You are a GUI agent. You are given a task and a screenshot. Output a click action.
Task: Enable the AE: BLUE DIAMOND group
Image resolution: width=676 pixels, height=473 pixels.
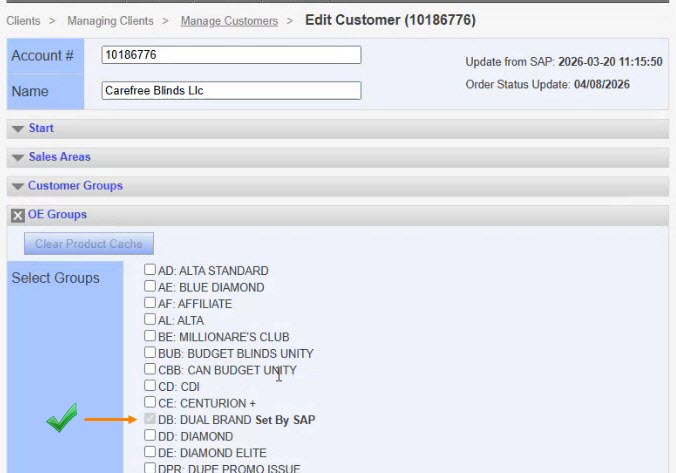150,287
